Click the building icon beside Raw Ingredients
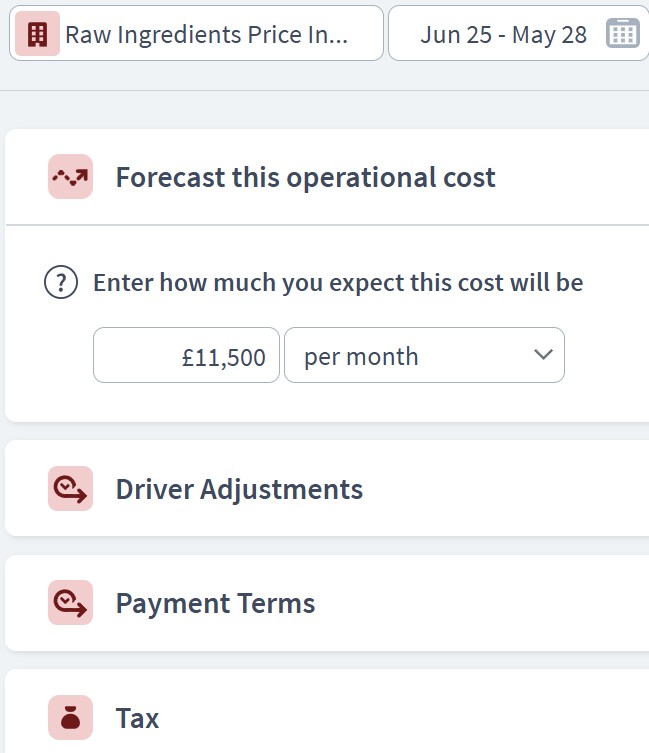Image resolution: width=649 pixels, height=753 pixels. (x=37, y=34)
